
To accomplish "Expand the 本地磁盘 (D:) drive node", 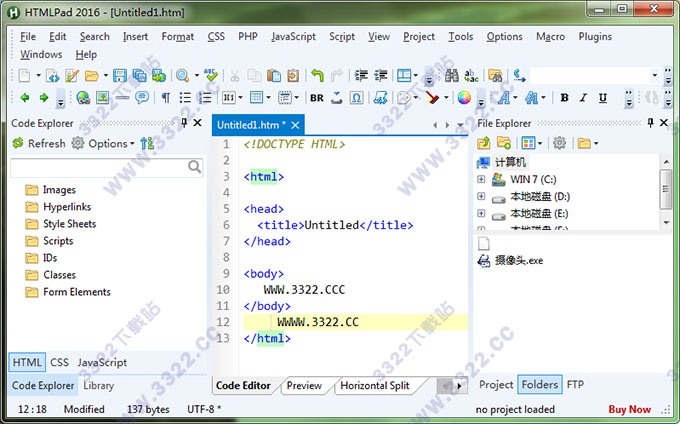I will pos(481,196).
